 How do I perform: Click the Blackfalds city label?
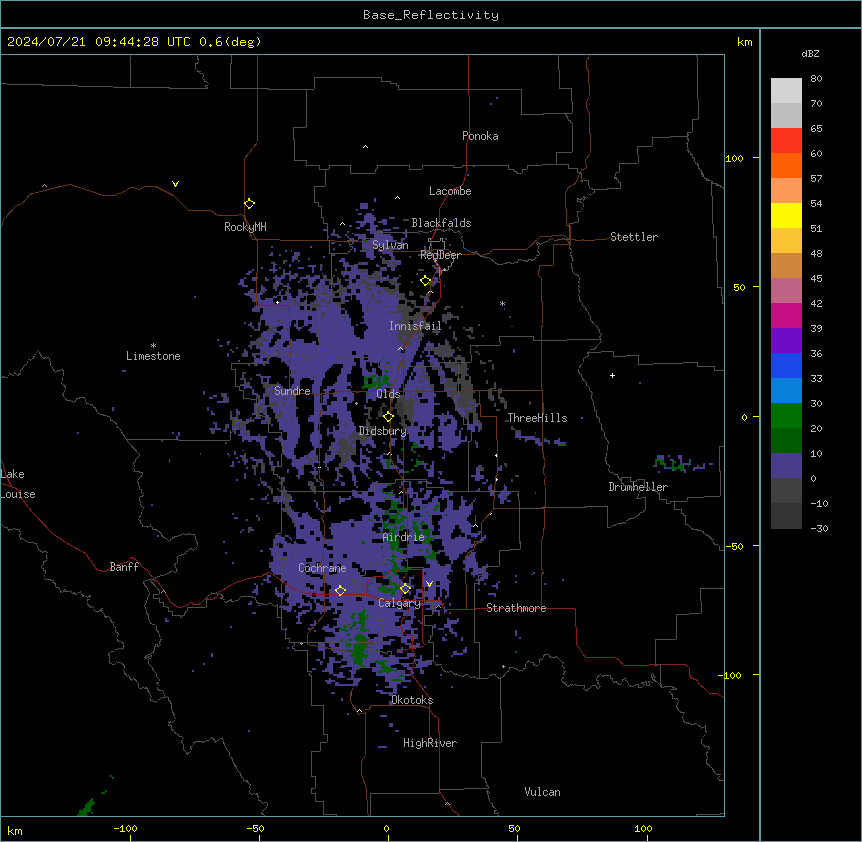tap(441, 223)
